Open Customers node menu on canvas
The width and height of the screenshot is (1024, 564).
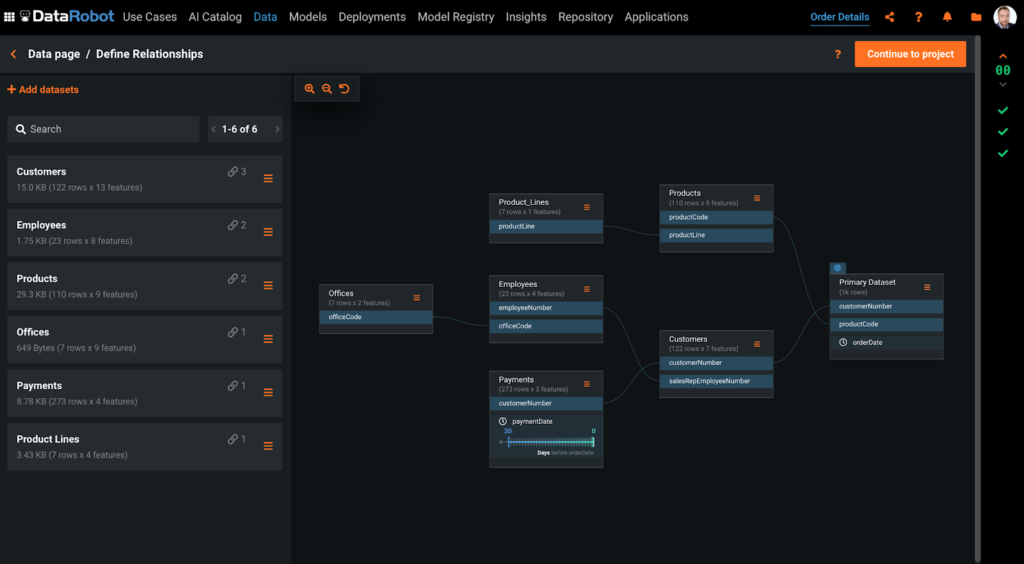click(x=757, y=344)
